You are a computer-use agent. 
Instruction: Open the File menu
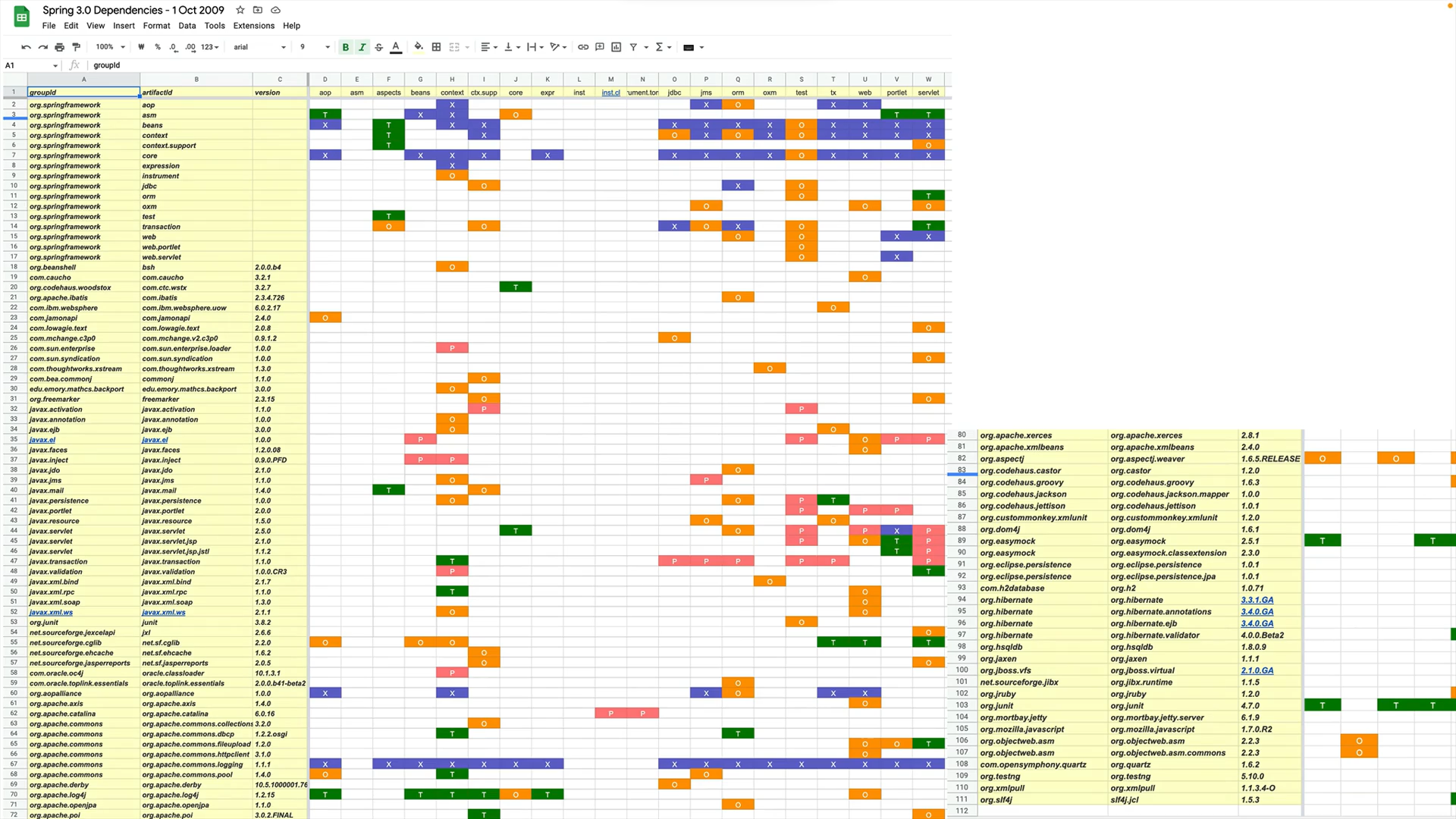pos(49,26)
